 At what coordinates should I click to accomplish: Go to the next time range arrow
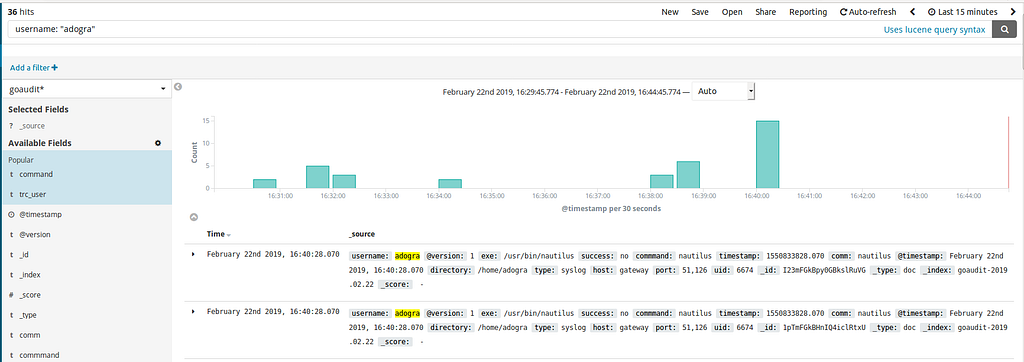1013,12
